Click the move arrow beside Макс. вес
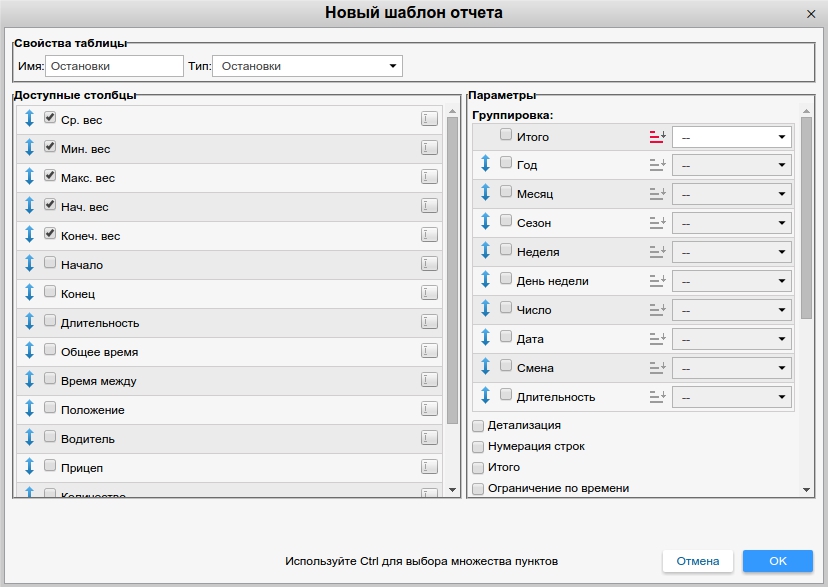Screen dimensions: 828x587 coord(30,177)
